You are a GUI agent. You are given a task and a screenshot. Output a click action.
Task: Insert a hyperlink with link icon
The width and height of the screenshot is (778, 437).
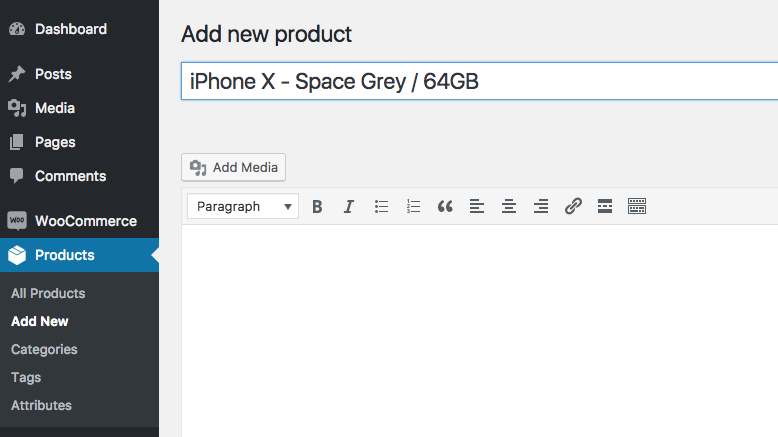click(573, 207)
